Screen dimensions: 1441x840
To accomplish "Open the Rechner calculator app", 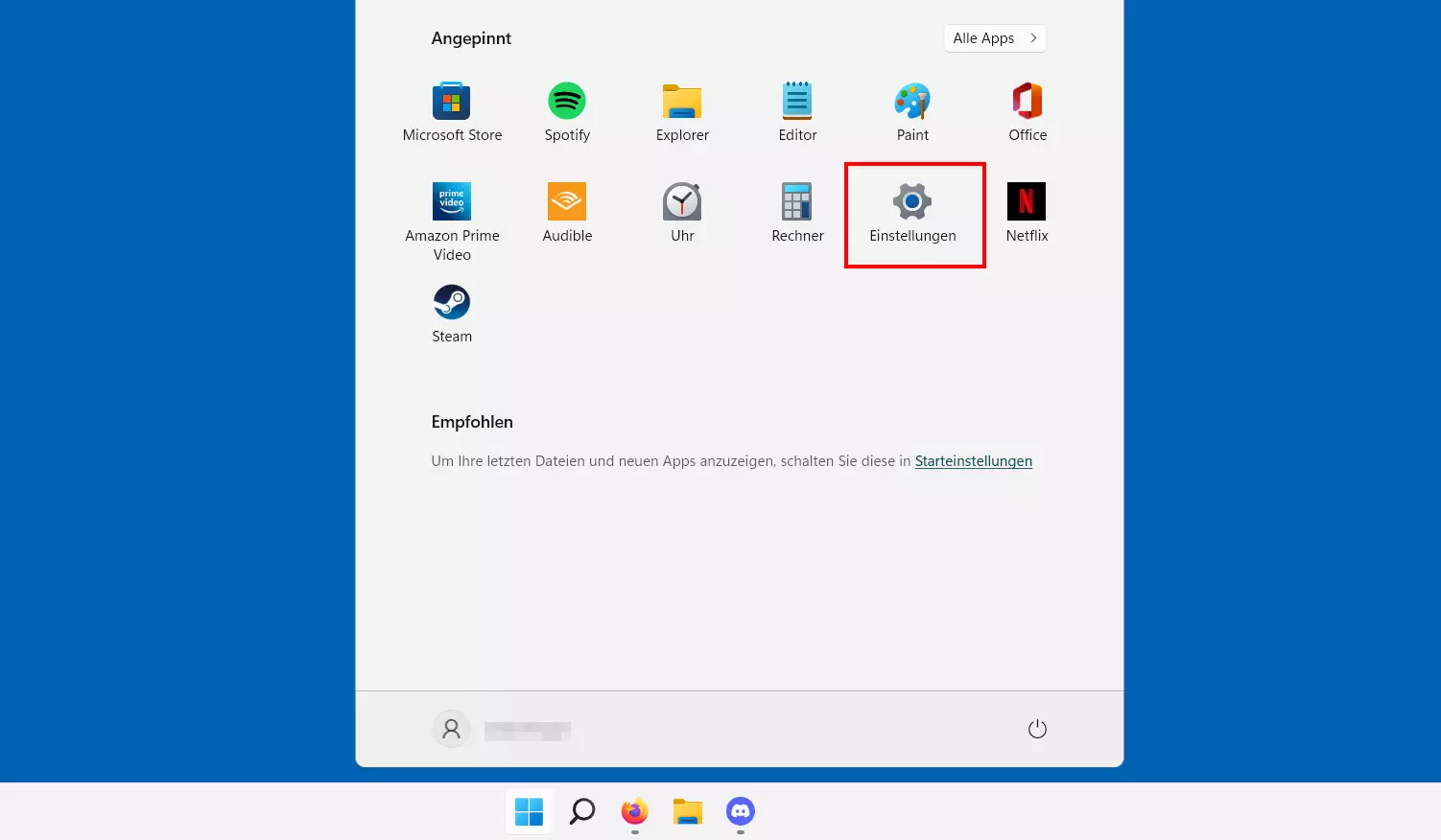I will coord(797,213).
